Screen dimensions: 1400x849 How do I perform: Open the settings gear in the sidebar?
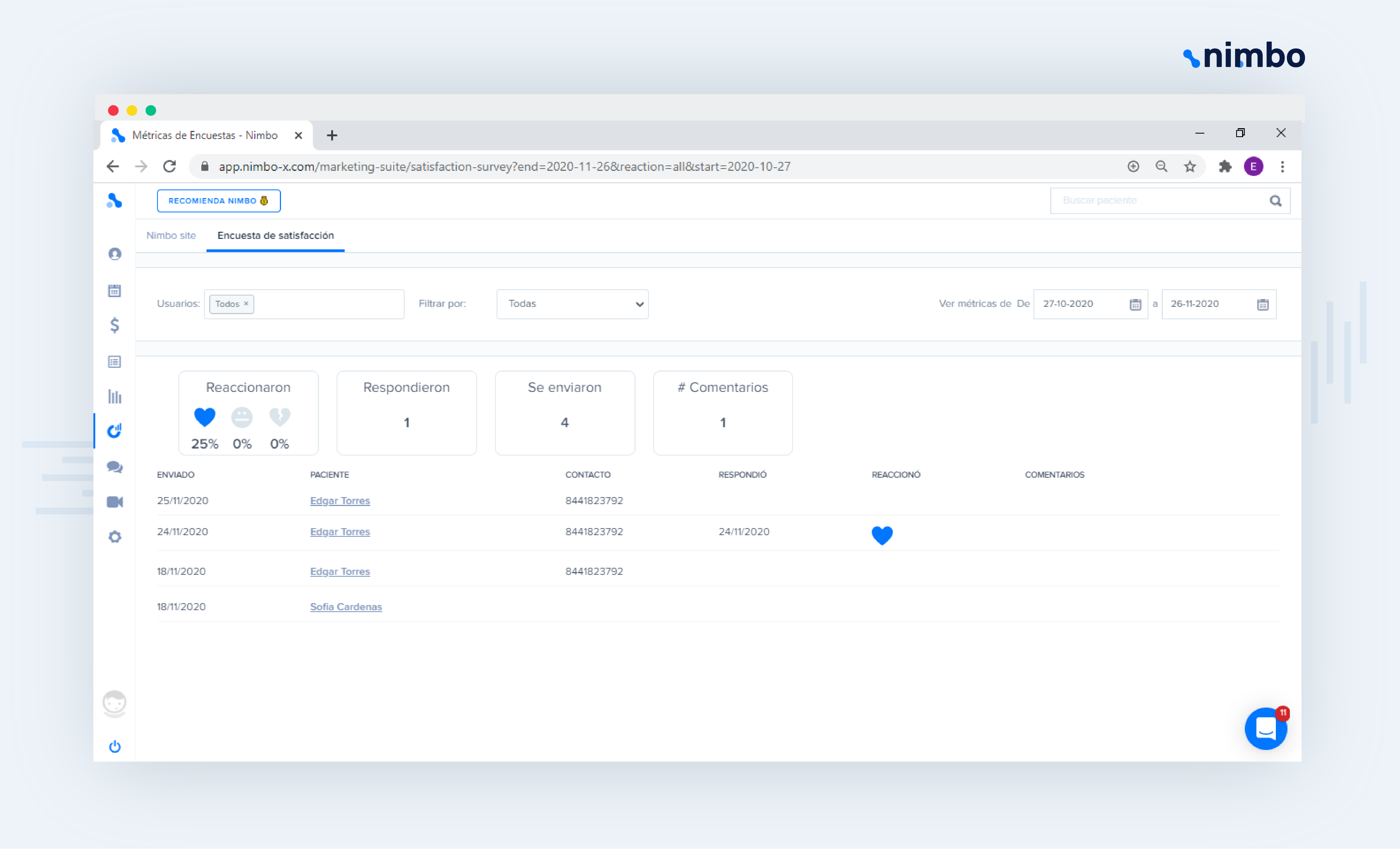pyautogui.click(x=114, y=537)
